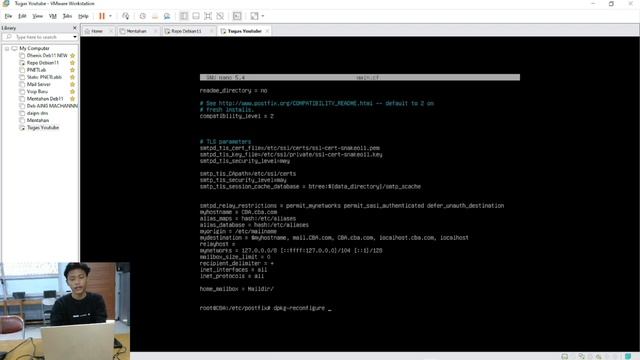Close the Home tab
This screenshot has width=640, height=360.
111,31
